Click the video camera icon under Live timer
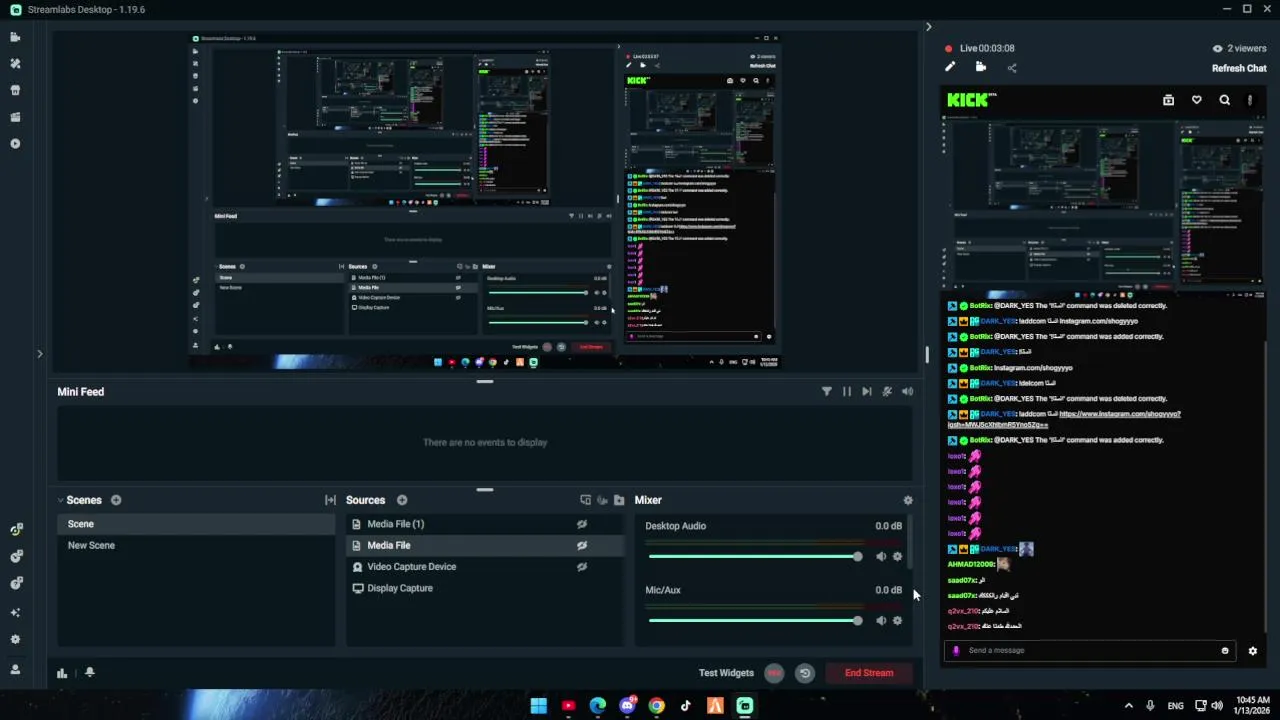This screenshot has height=720, width=1280. click(x=981, y=67)
